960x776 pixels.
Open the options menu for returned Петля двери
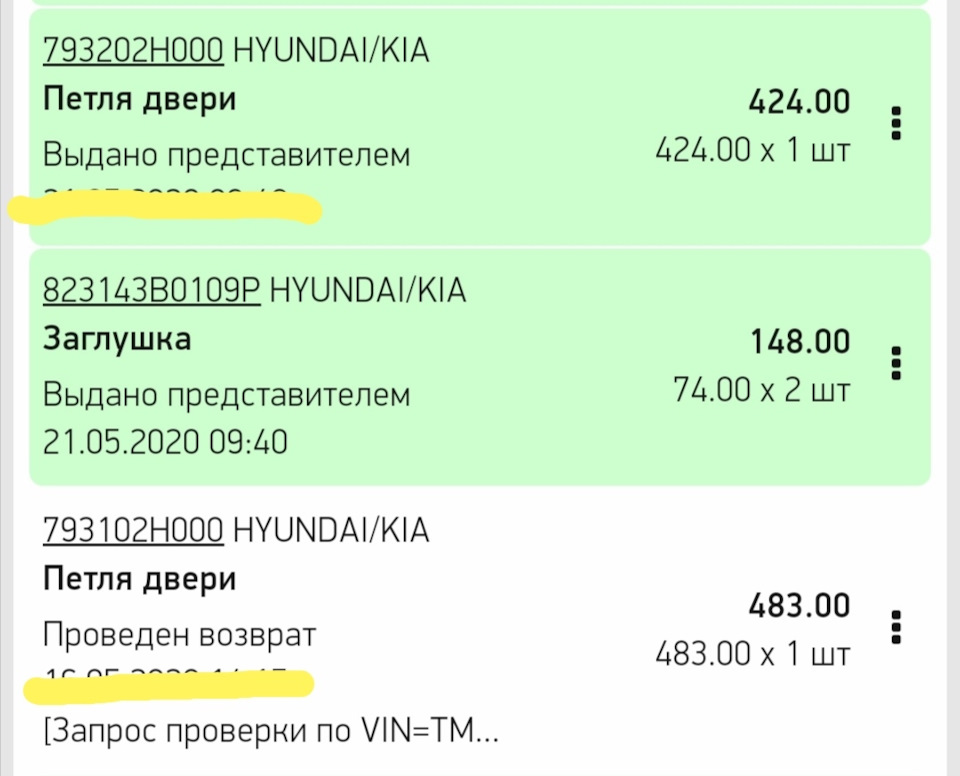click(x=895, y=625)
